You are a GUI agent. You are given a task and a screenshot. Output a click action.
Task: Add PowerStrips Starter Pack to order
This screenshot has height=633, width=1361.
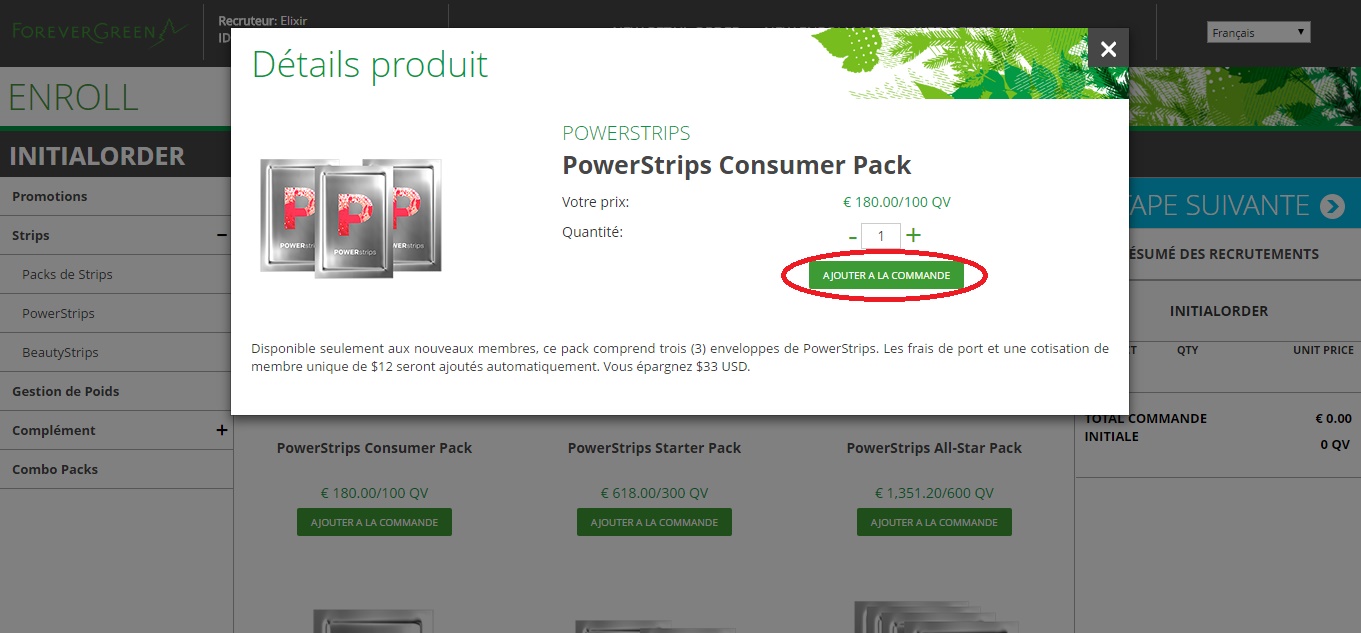(x=654, y=522)
